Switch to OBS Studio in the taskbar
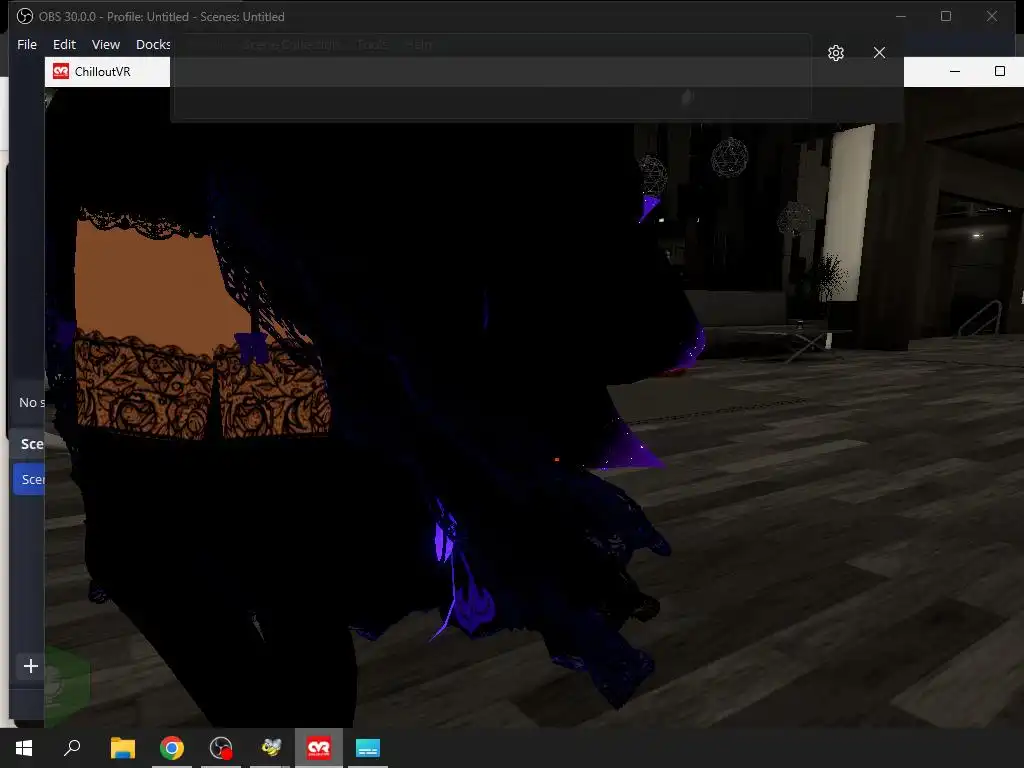 221,748
